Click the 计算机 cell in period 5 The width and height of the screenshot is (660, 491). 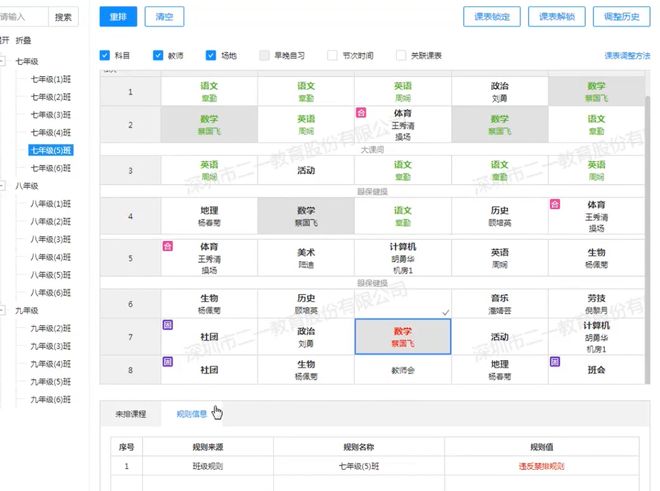[403, 258]
